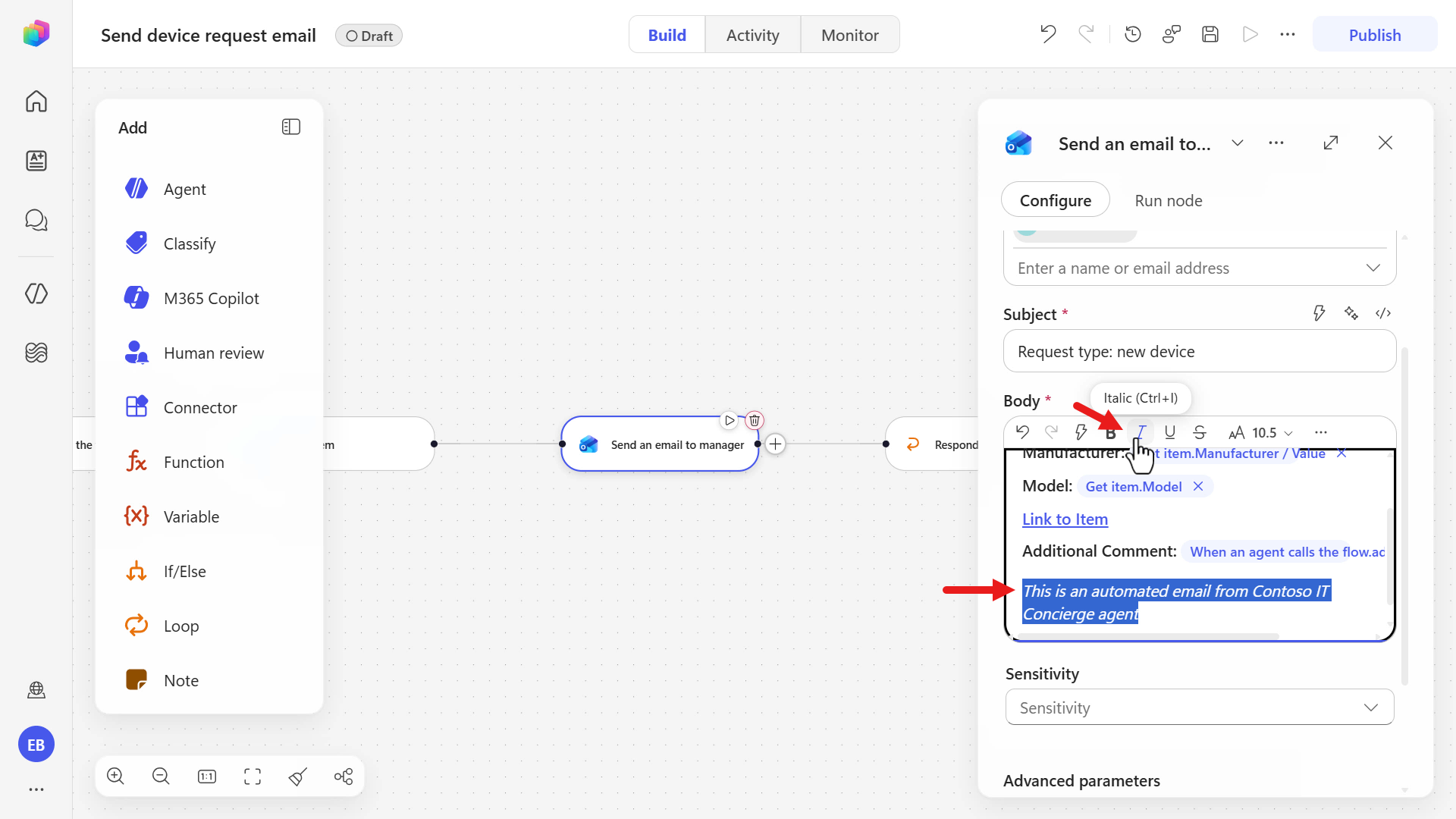Screen dimensions: 1456x819
Task: Open the Flows wave sidebar icon
Action: tap(36, 353)
